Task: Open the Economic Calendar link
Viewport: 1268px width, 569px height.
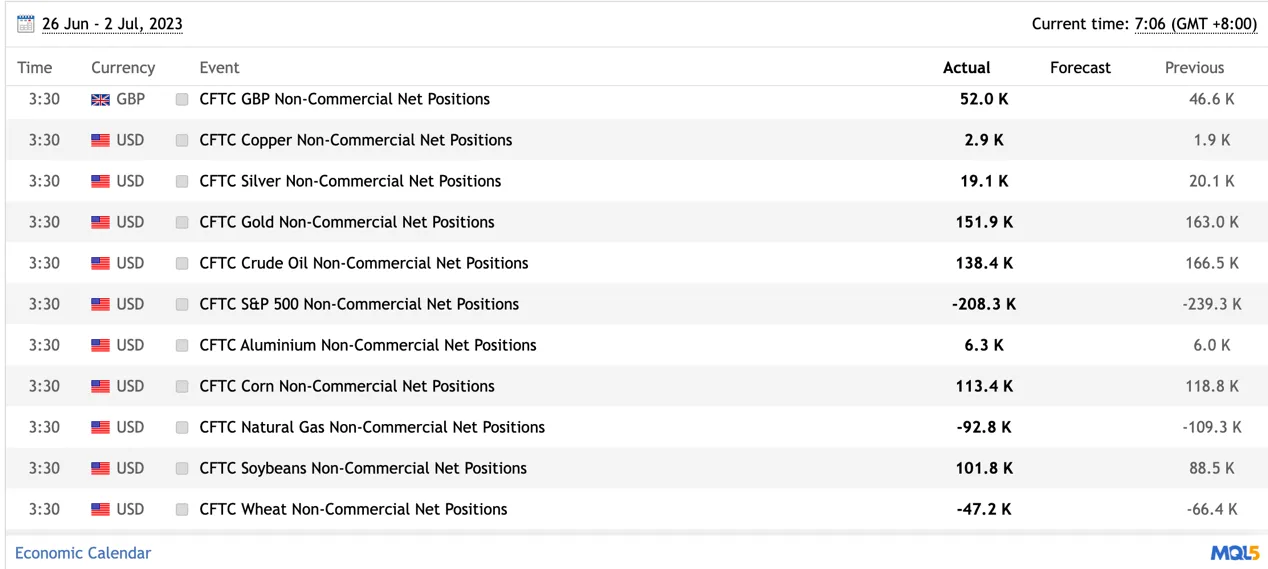Action: click(x=83, y=553)
